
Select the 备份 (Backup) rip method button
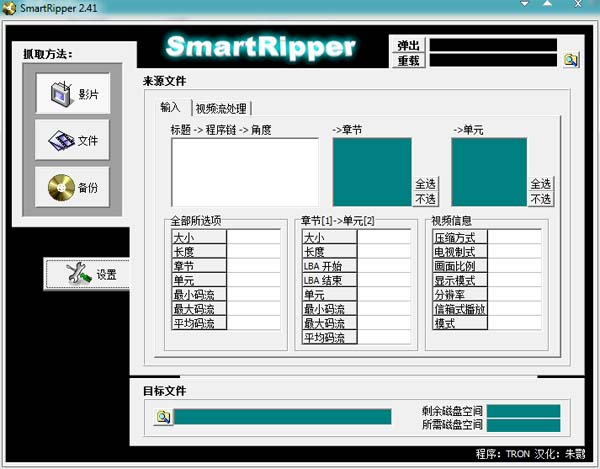coord(72,187)
